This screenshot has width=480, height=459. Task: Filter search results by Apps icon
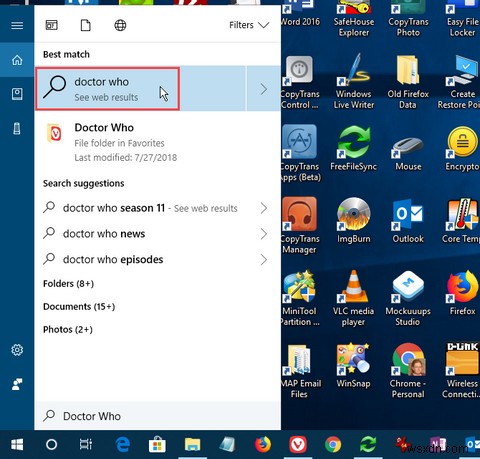tap(52, 25)
